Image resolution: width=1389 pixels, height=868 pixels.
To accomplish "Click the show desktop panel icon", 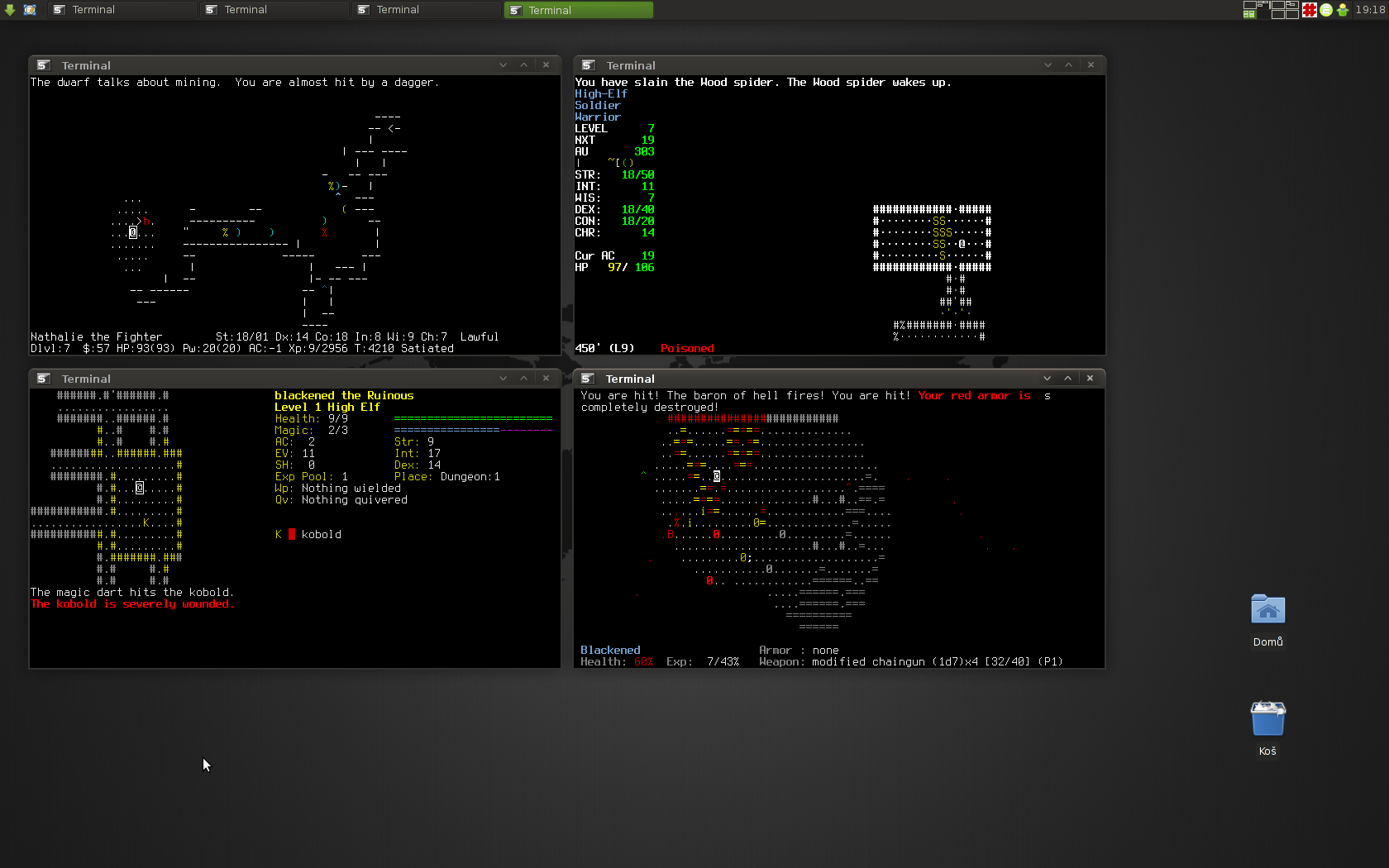I will click(x=30, y=10).
